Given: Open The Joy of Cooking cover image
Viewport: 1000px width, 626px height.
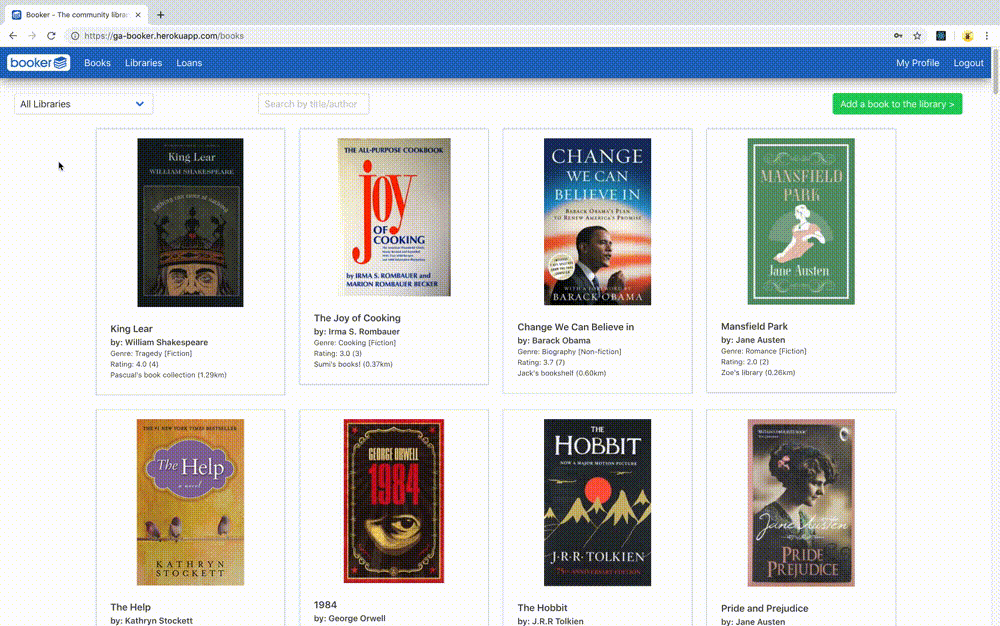Looking at the screenshot, I should [394, 217].
